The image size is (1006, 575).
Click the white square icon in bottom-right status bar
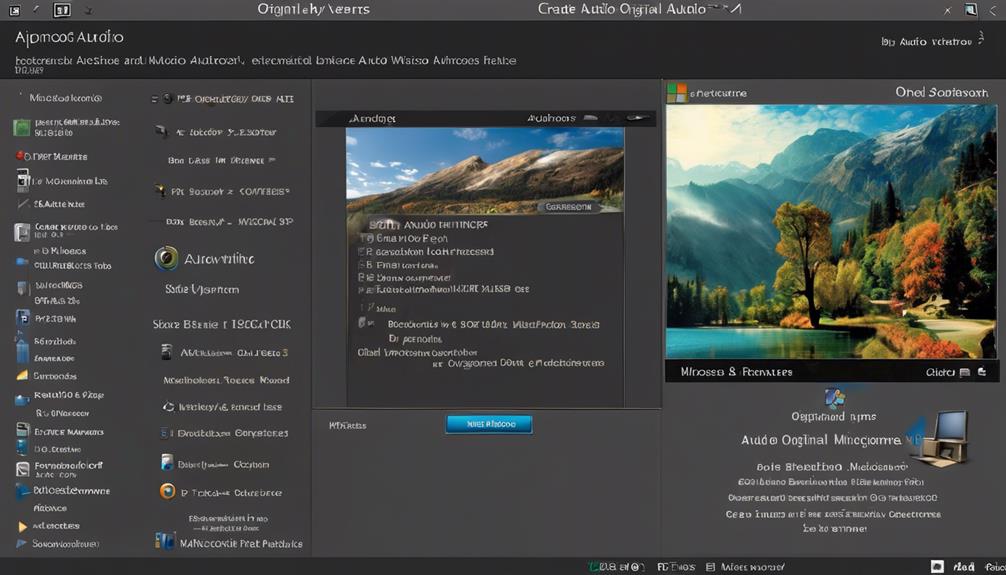pyautogui.click(x=937, y=567)
